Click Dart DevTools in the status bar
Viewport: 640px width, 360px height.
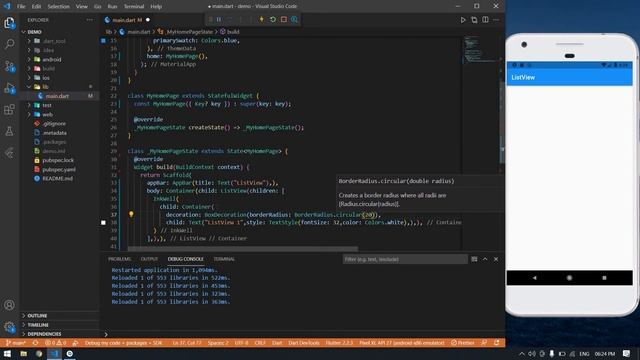pyautogui.click(x=304, y=343)
